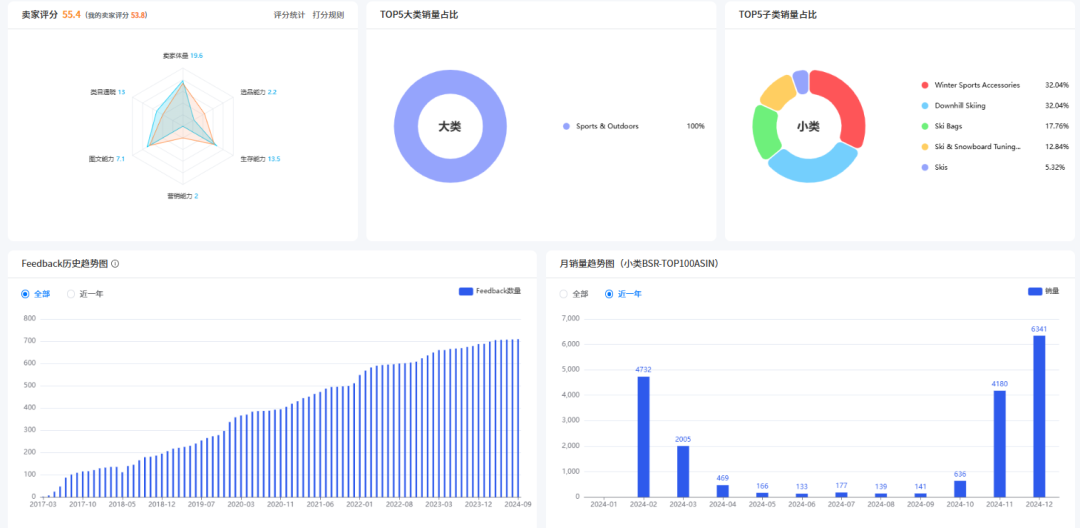Image resolution: width=1080 pixels, height=528 pixels.
Task: Click the Winter Sports Accessories legend label
Action: (x=977, y=85)
